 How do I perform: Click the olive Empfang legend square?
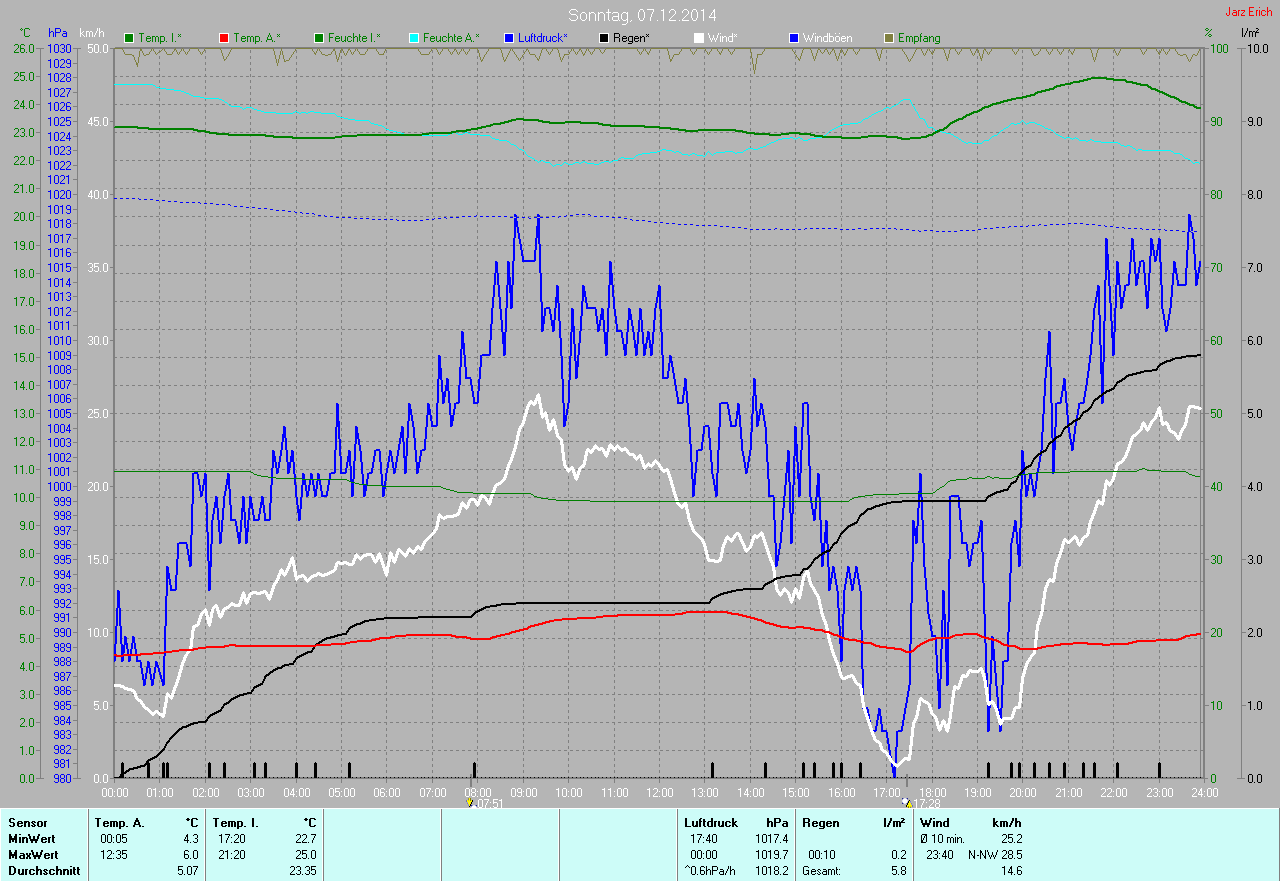(x=890, y=38)
